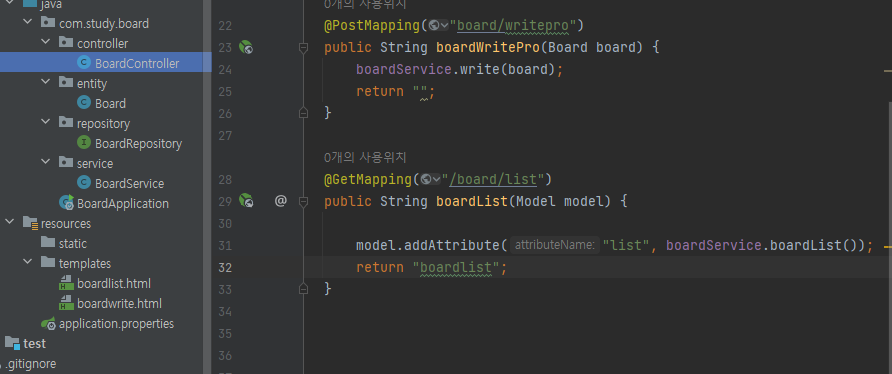Click the service package folder icon

[x=66, y=163]
